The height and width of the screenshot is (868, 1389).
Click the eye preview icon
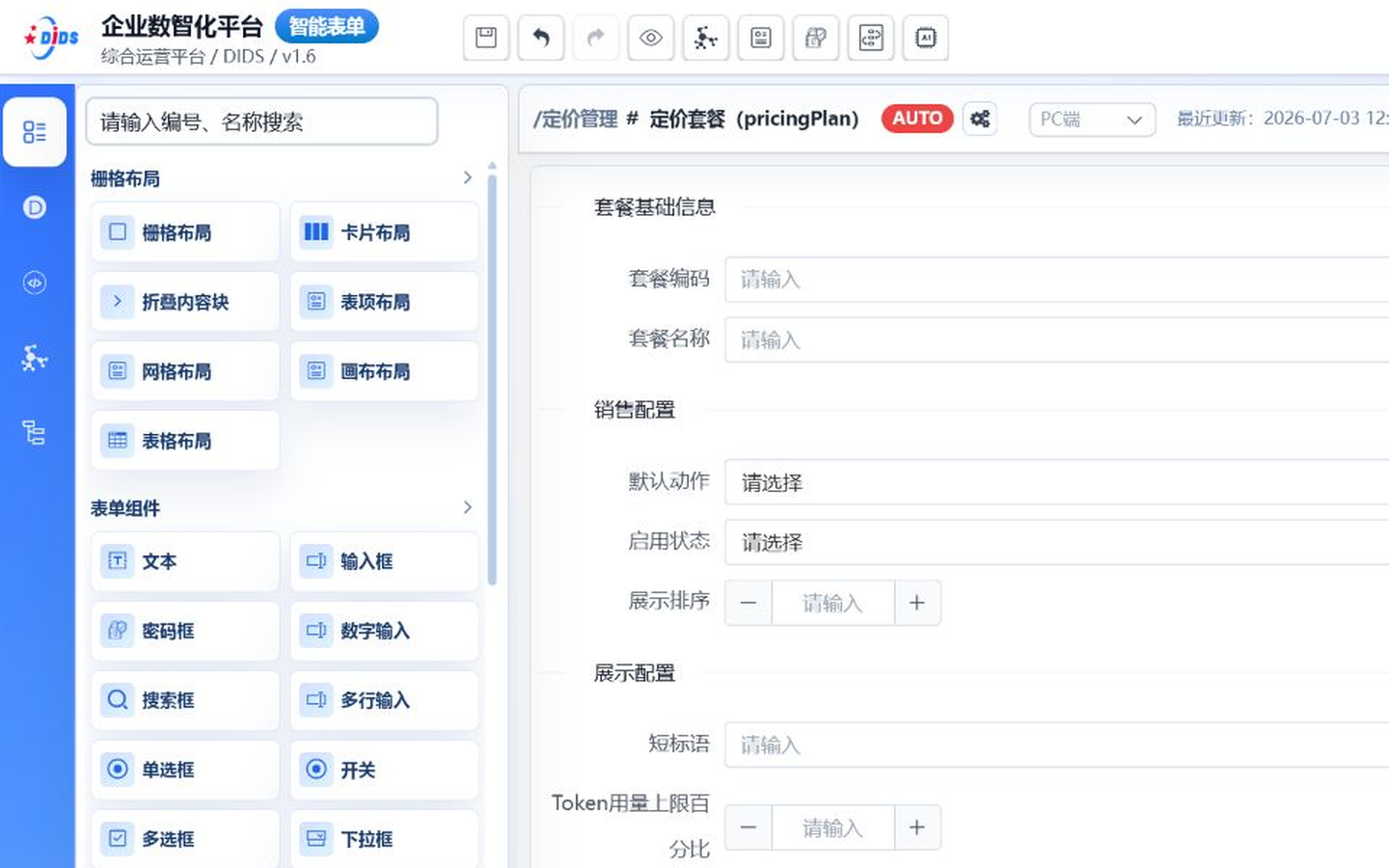pos(651,38)
